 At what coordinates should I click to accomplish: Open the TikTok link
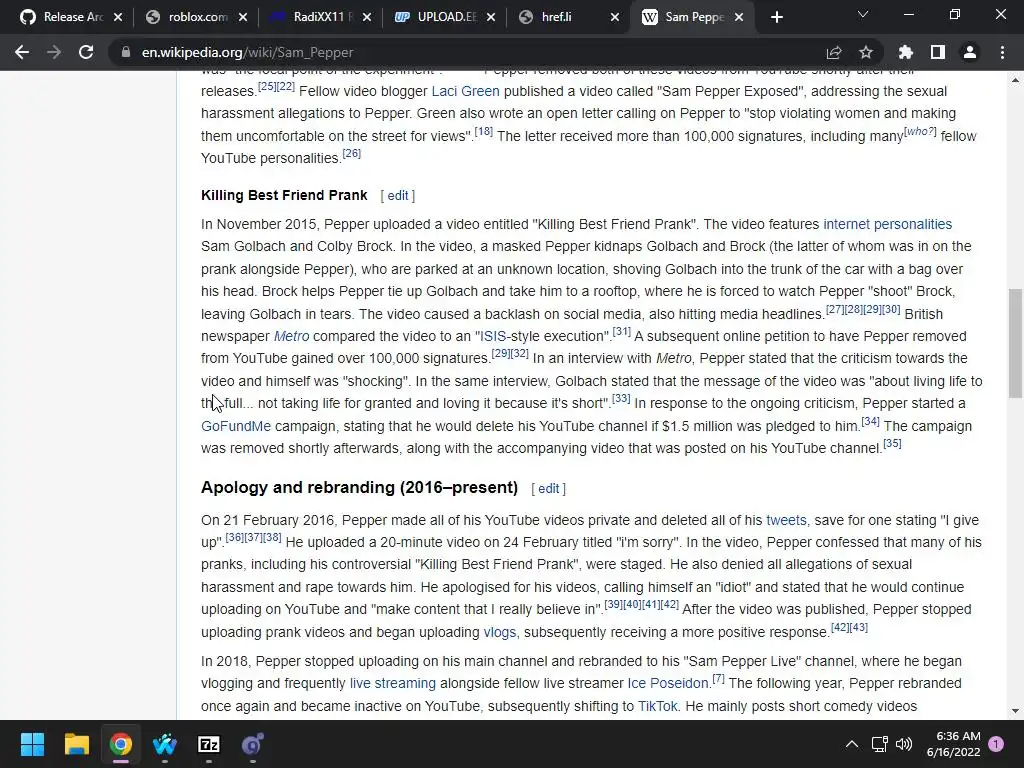[x=658, y=706]
